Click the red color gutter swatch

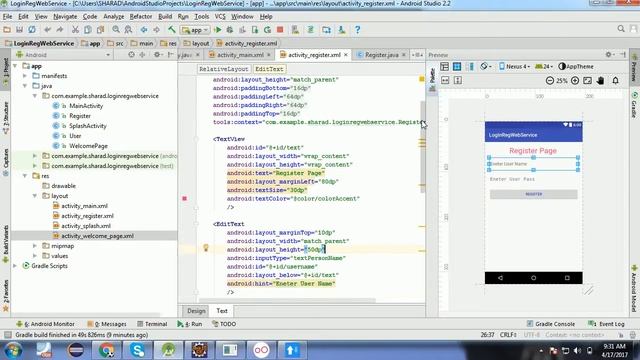click(184, 198)
